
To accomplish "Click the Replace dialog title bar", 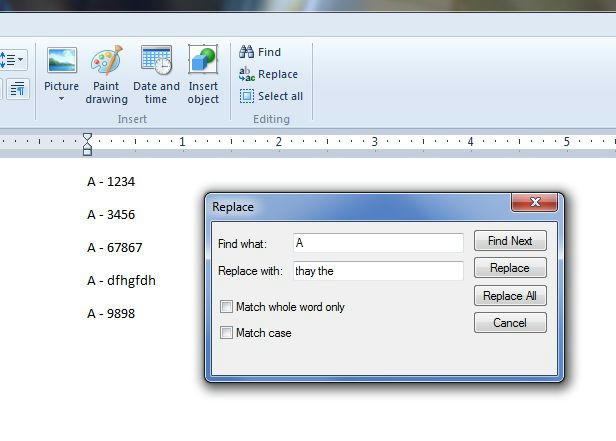I will (x=358, y=207).
